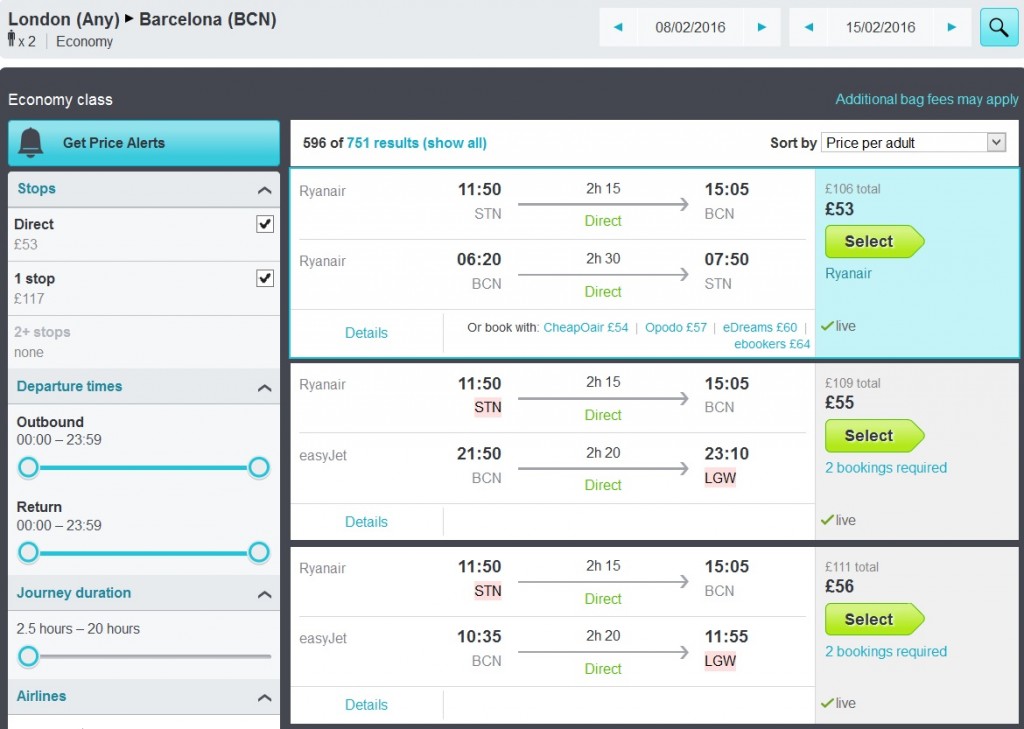1024x729 pixels.
Task: Open Details for the £55 itinerary
Action: 366,522
